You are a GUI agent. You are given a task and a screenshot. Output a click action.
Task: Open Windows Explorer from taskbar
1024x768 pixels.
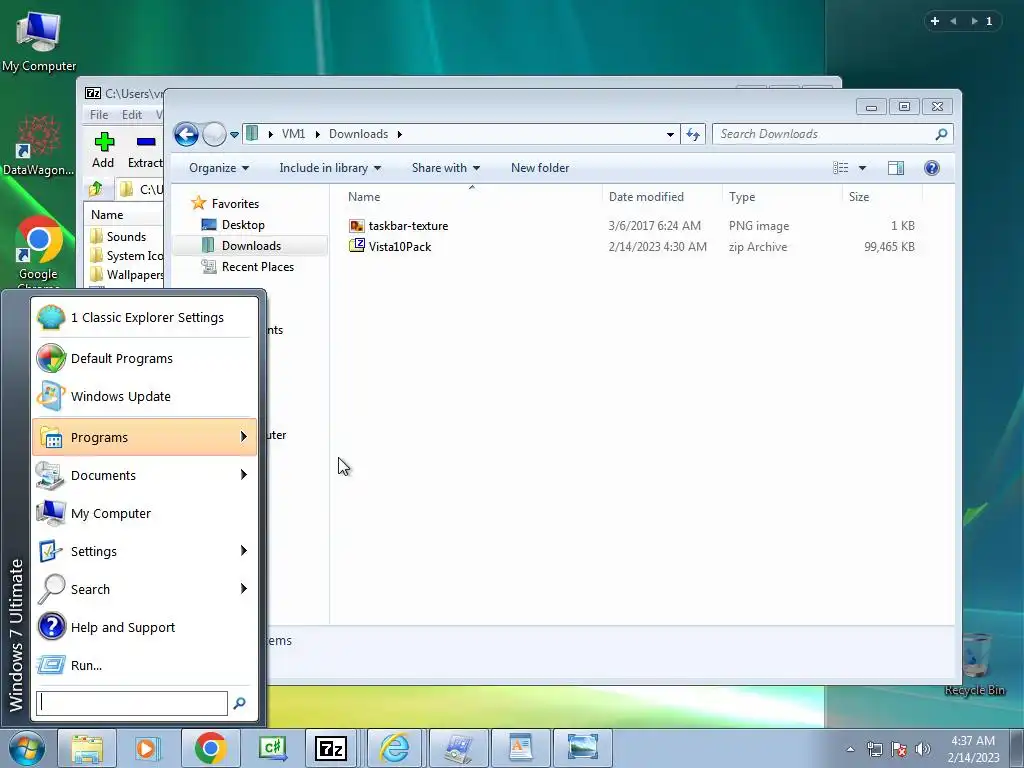[x=87, y=748]
